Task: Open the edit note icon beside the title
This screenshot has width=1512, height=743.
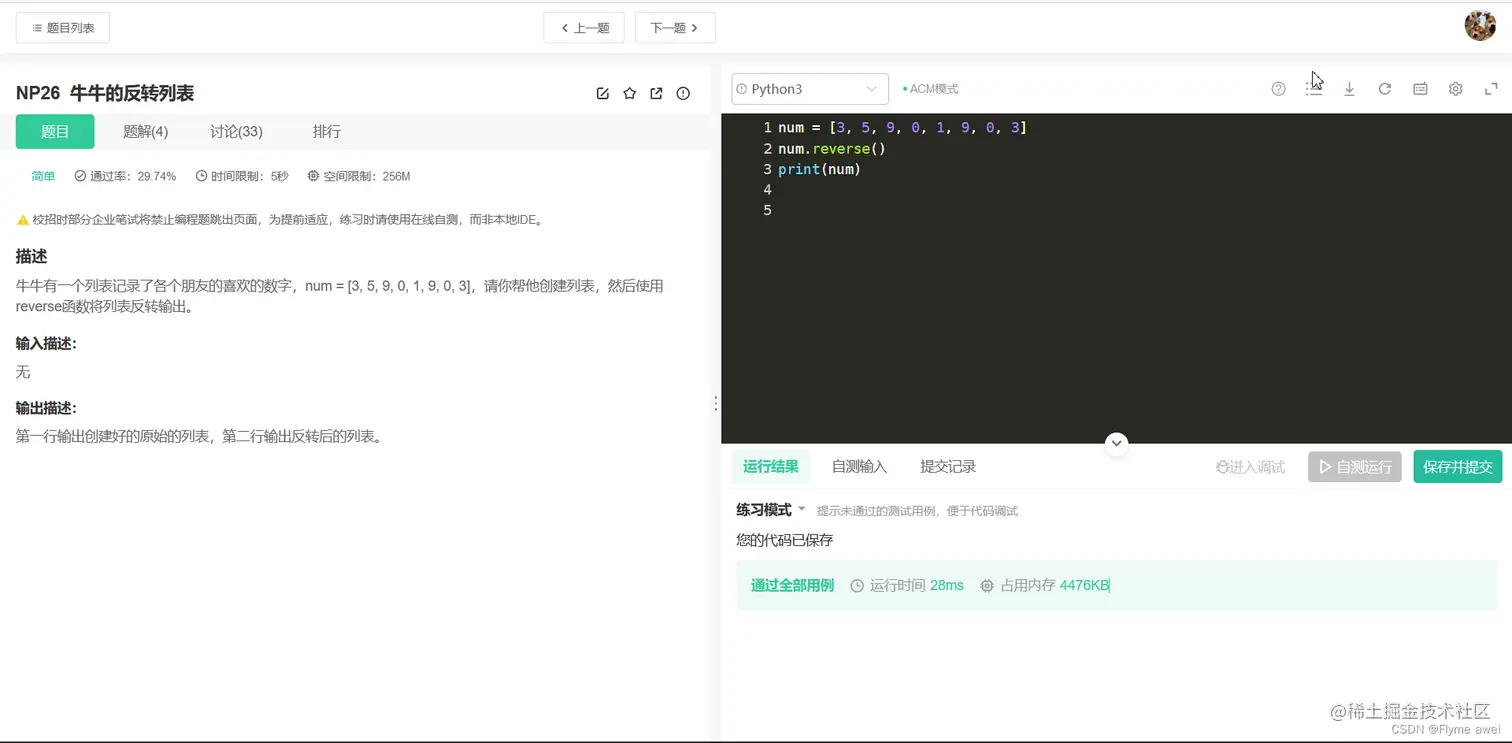Action: (x=603, y=93)
